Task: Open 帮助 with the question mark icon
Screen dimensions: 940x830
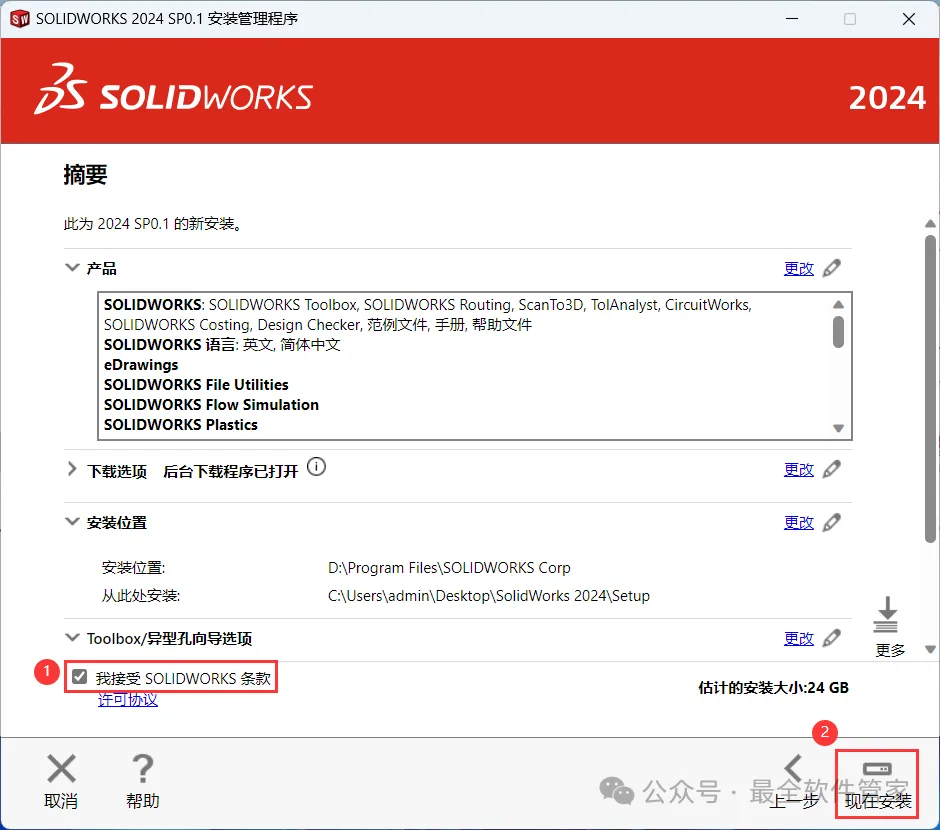Action: (143, 768)
